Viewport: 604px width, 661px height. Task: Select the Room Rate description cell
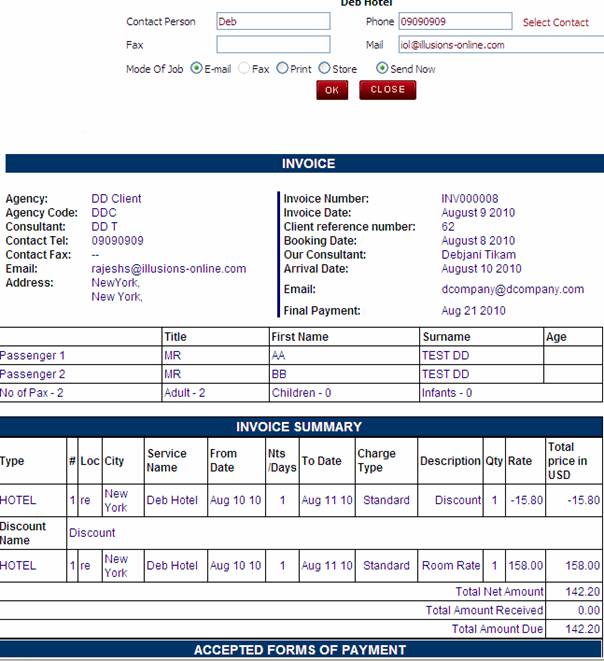coord(450,566)
